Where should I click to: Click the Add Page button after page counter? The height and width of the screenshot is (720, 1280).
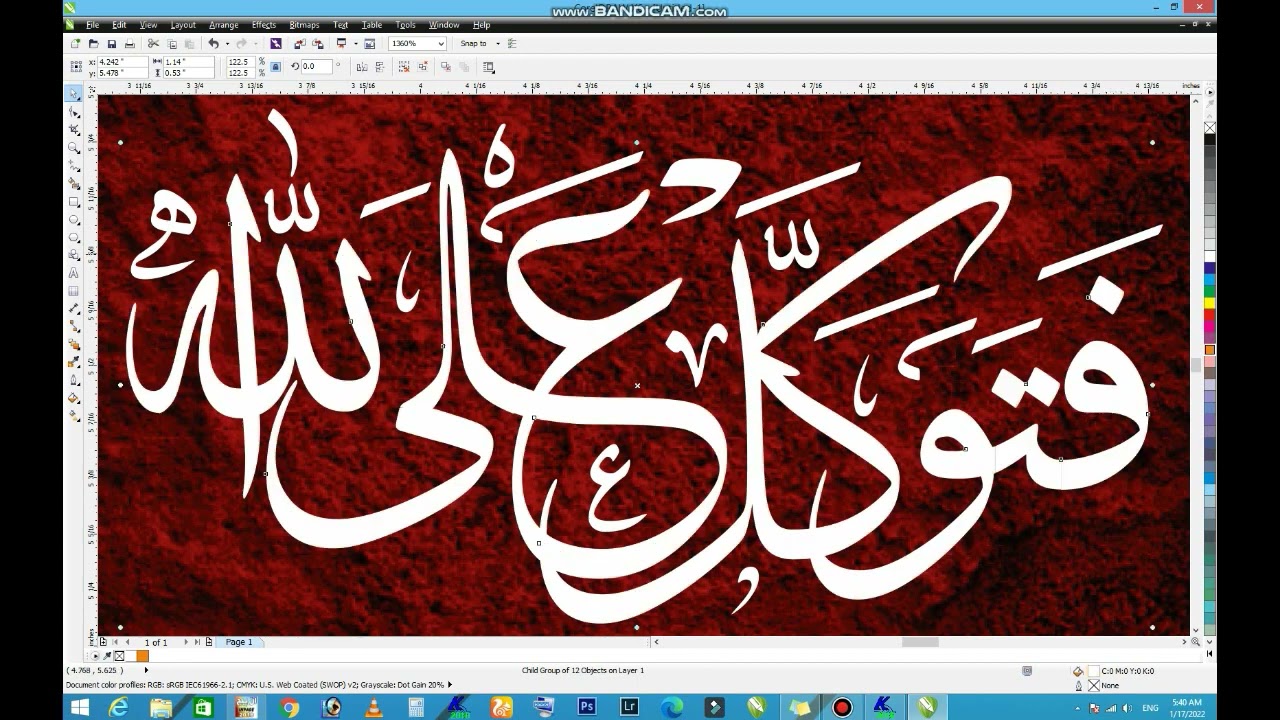click(208, 642)
